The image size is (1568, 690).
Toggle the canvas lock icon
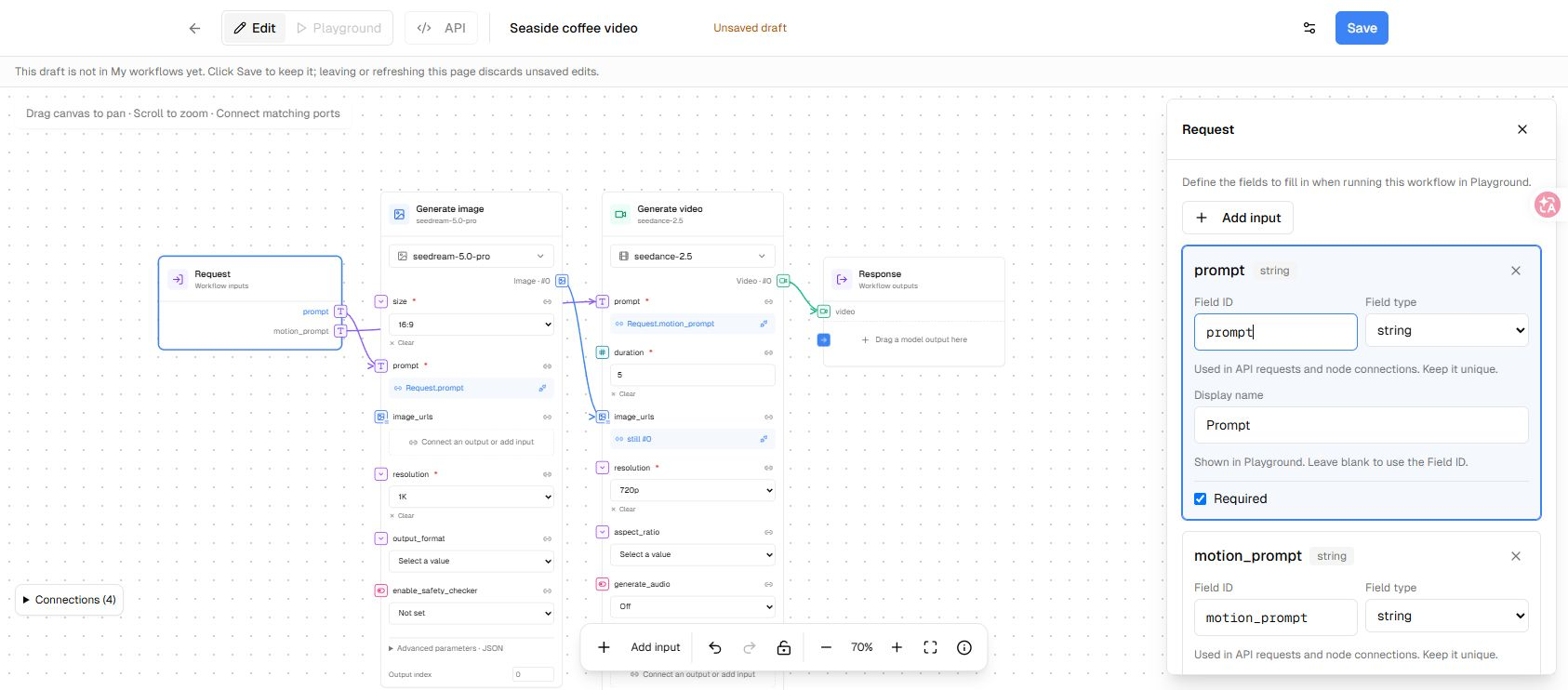click(x=784, y=647)
